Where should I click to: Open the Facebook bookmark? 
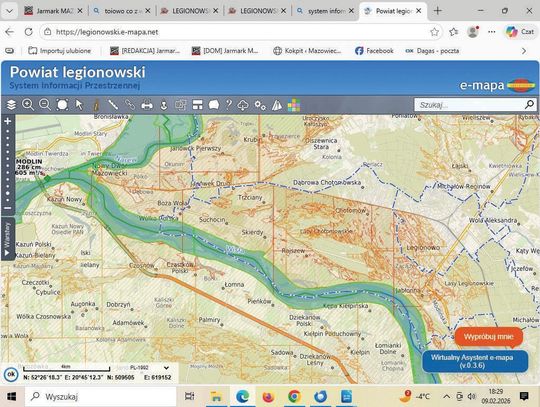click(x=374, y=51)
